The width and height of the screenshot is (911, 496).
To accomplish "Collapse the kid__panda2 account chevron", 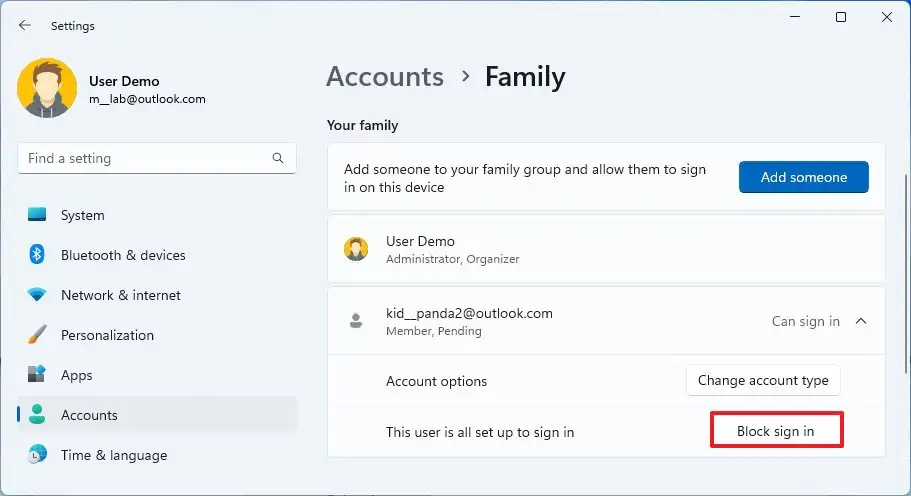I will (x=861, y=321).
